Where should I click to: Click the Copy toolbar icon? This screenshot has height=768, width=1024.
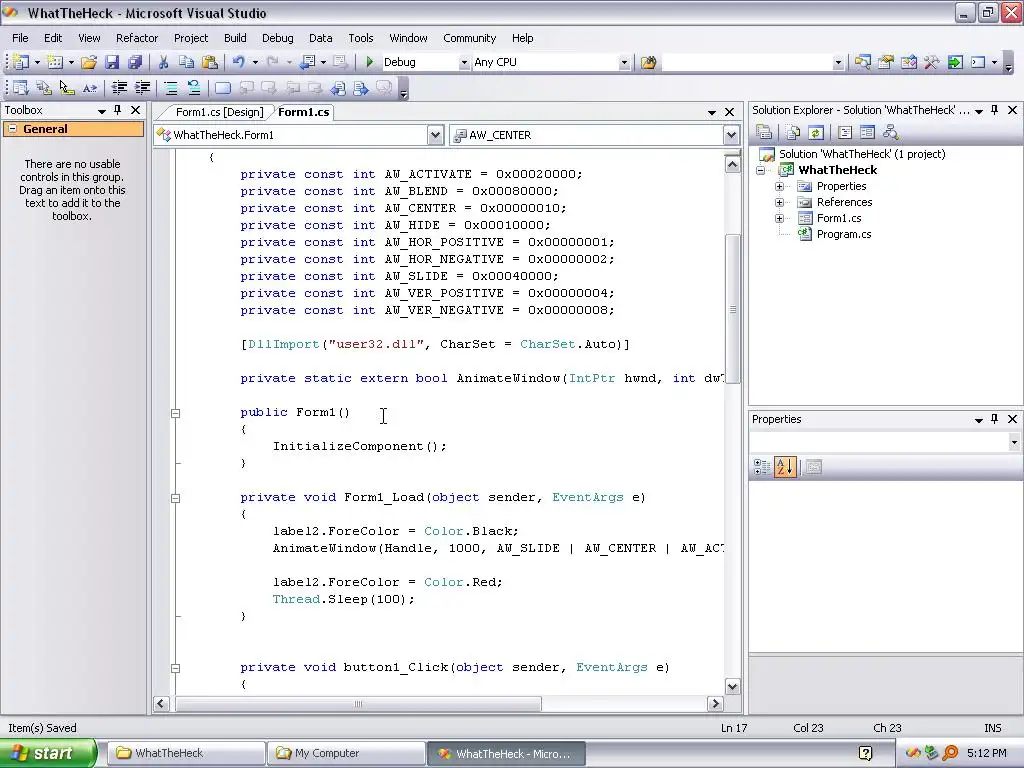coord(186,62)
